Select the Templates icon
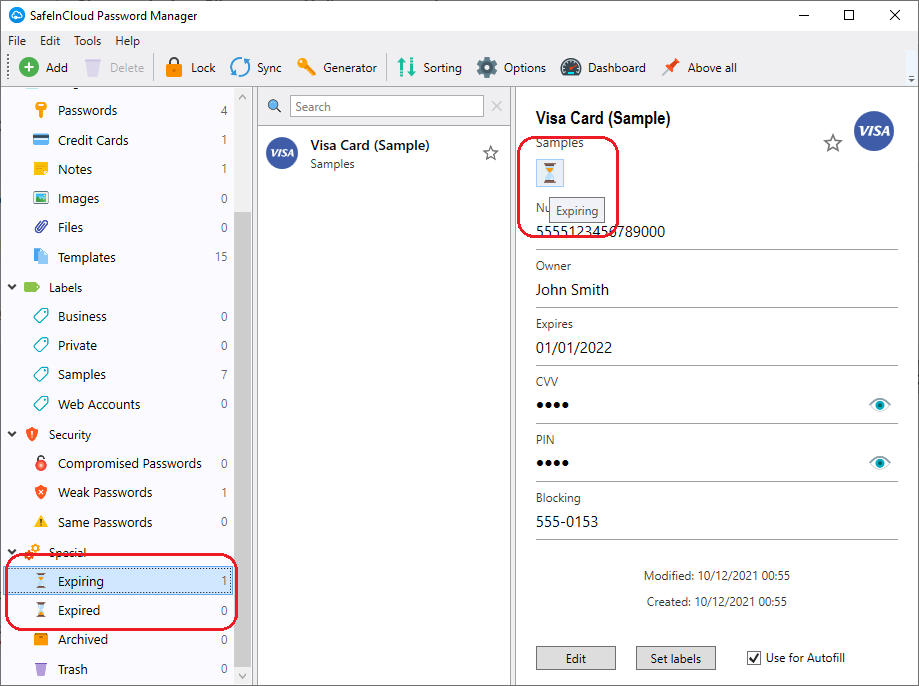The image size is (919, 686). tap(41, 256)
